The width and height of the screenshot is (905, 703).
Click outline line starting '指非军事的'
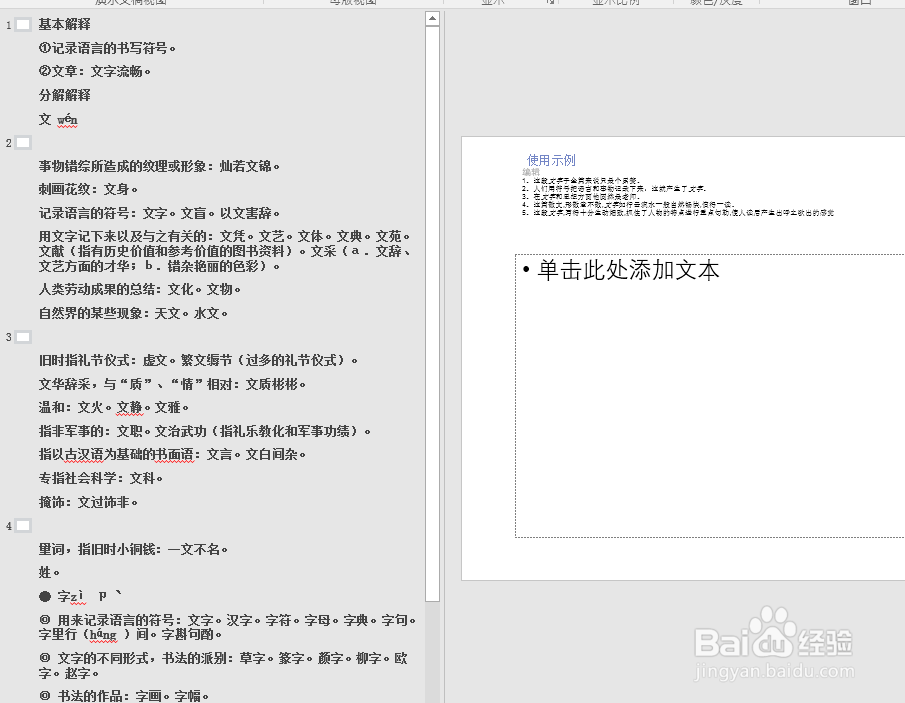[x=205, y=431]
